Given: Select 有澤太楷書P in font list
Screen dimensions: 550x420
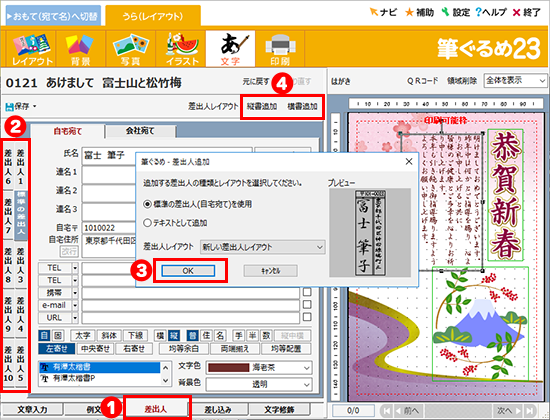Looking at the screenshot, I should point(100,379).
